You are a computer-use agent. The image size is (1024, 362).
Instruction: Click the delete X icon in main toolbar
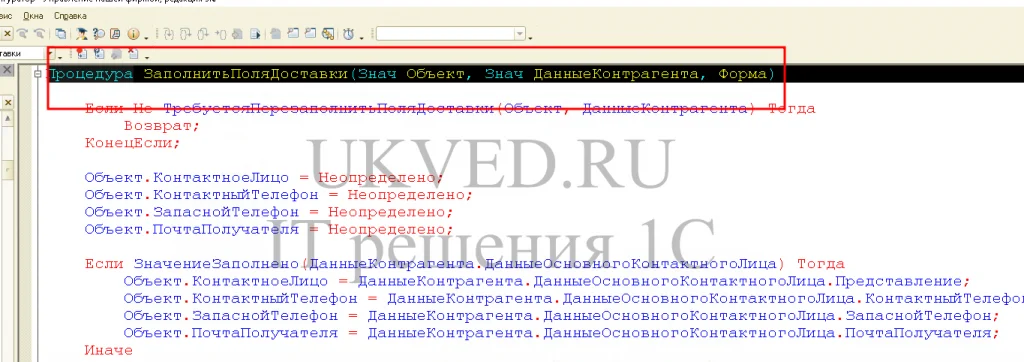click(x=7, y=34)
